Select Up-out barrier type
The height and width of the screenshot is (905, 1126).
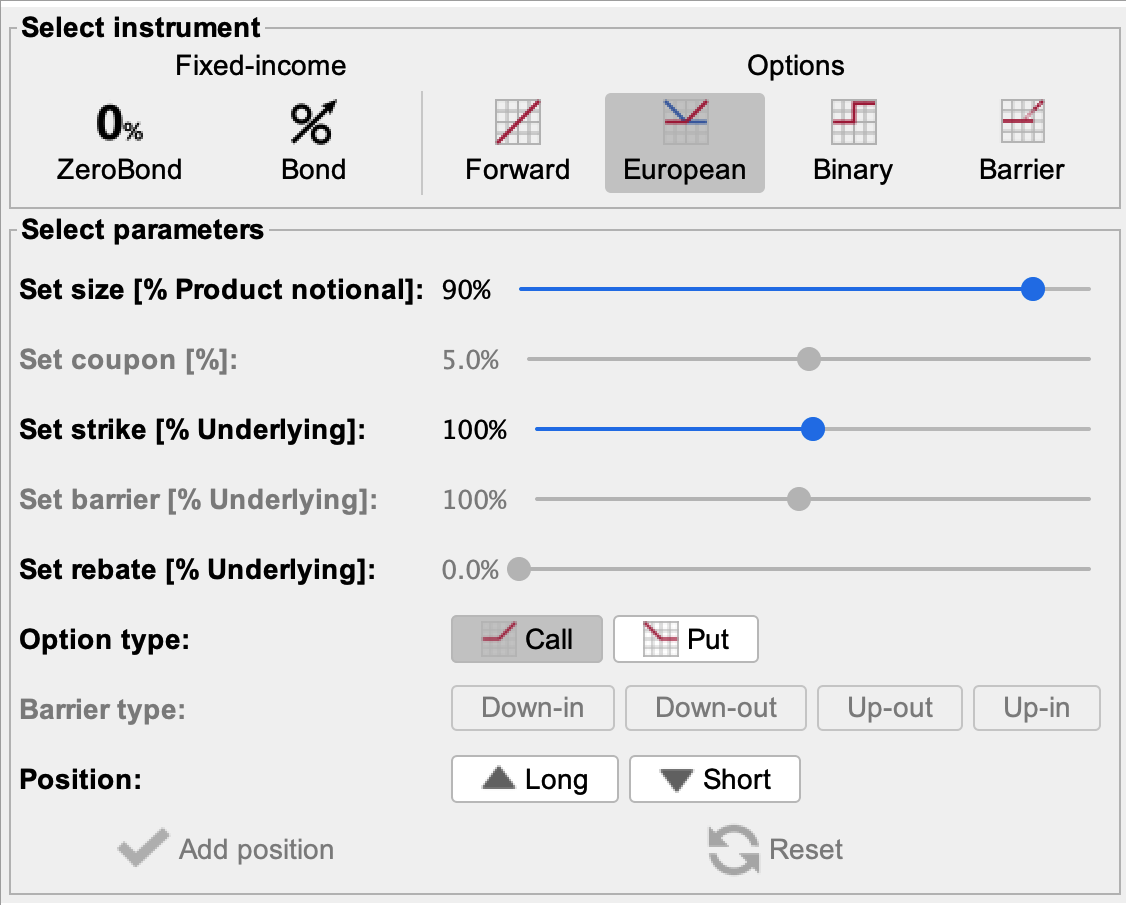890,708
